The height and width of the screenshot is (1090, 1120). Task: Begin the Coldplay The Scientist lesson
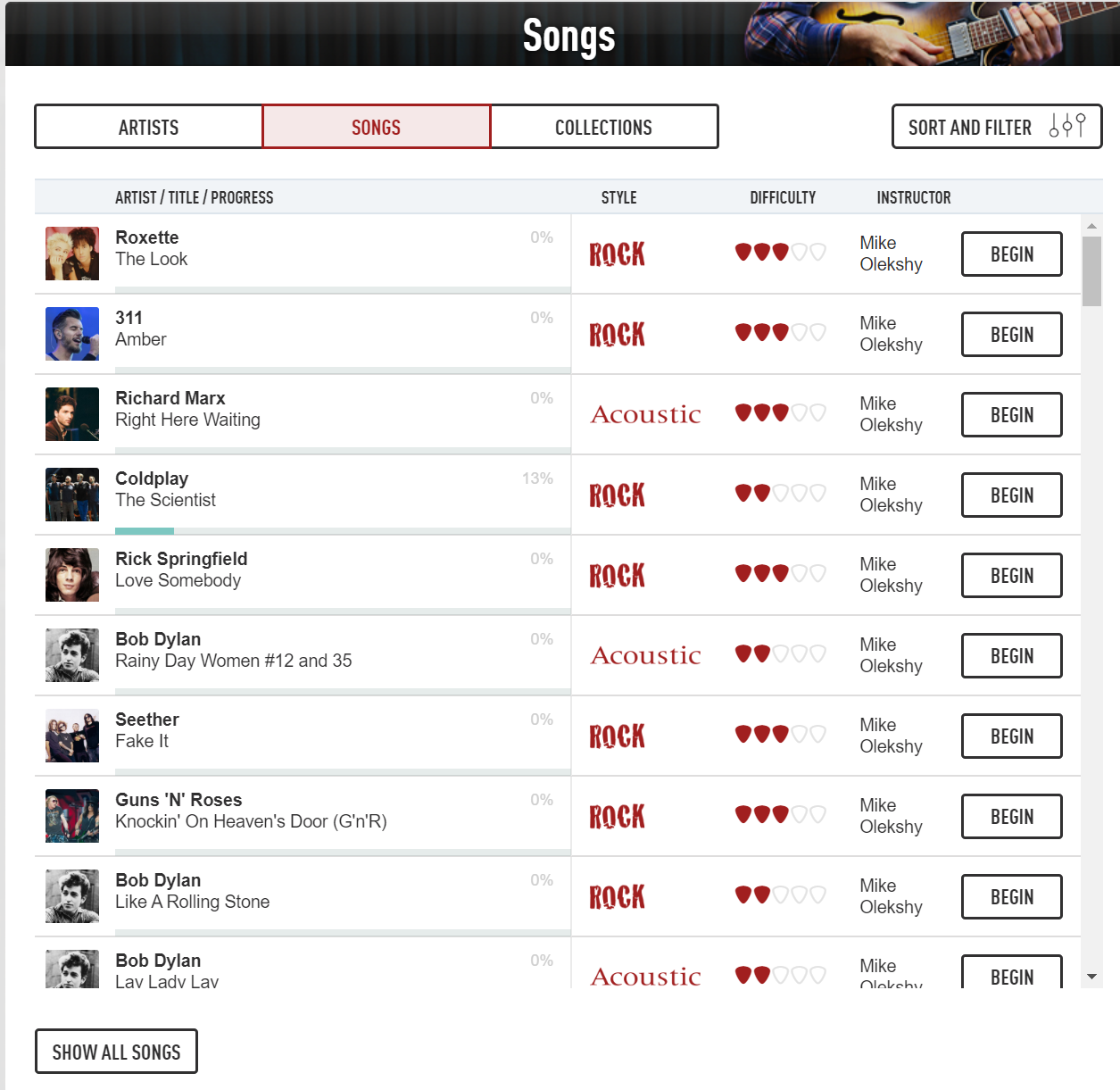(1012, 495)
